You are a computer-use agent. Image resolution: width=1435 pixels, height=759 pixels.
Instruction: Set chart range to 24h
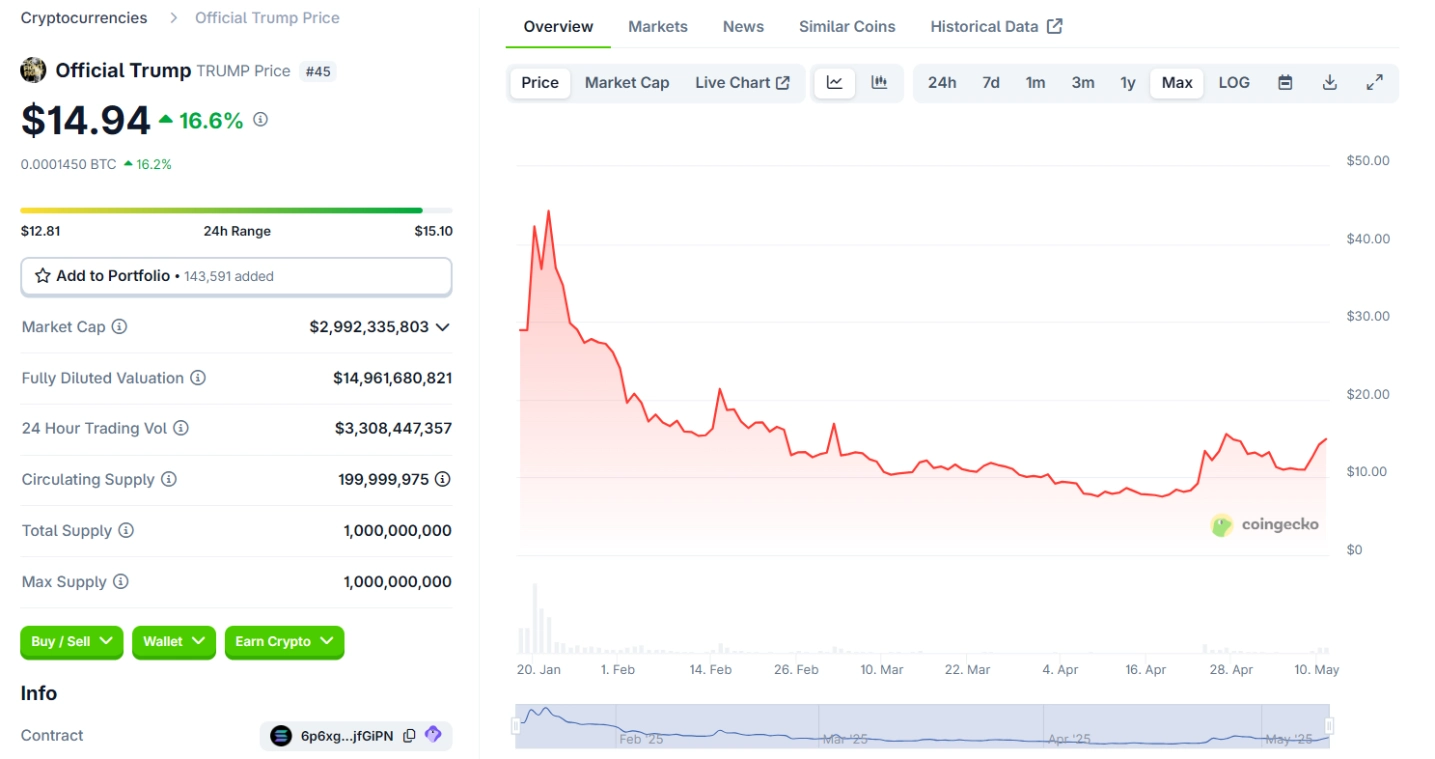click(x=942, y=83)
